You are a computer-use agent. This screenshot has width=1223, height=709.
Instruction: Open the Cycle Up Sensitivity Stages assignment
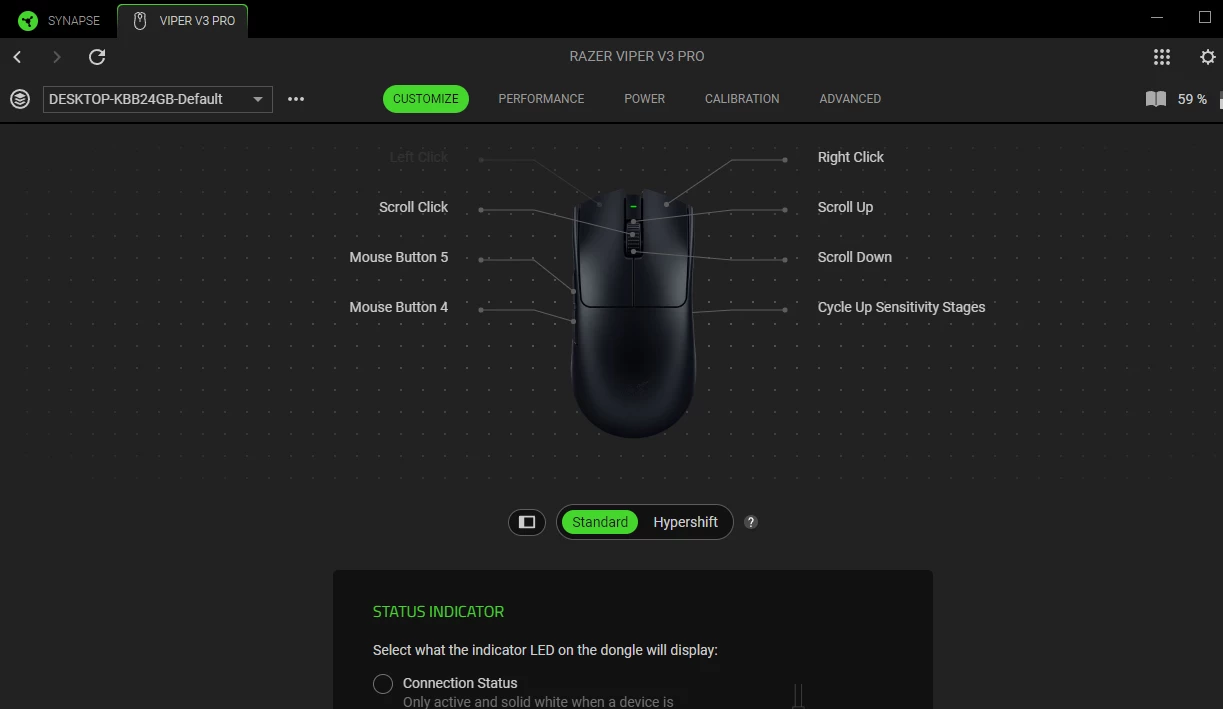click(901, 307)
